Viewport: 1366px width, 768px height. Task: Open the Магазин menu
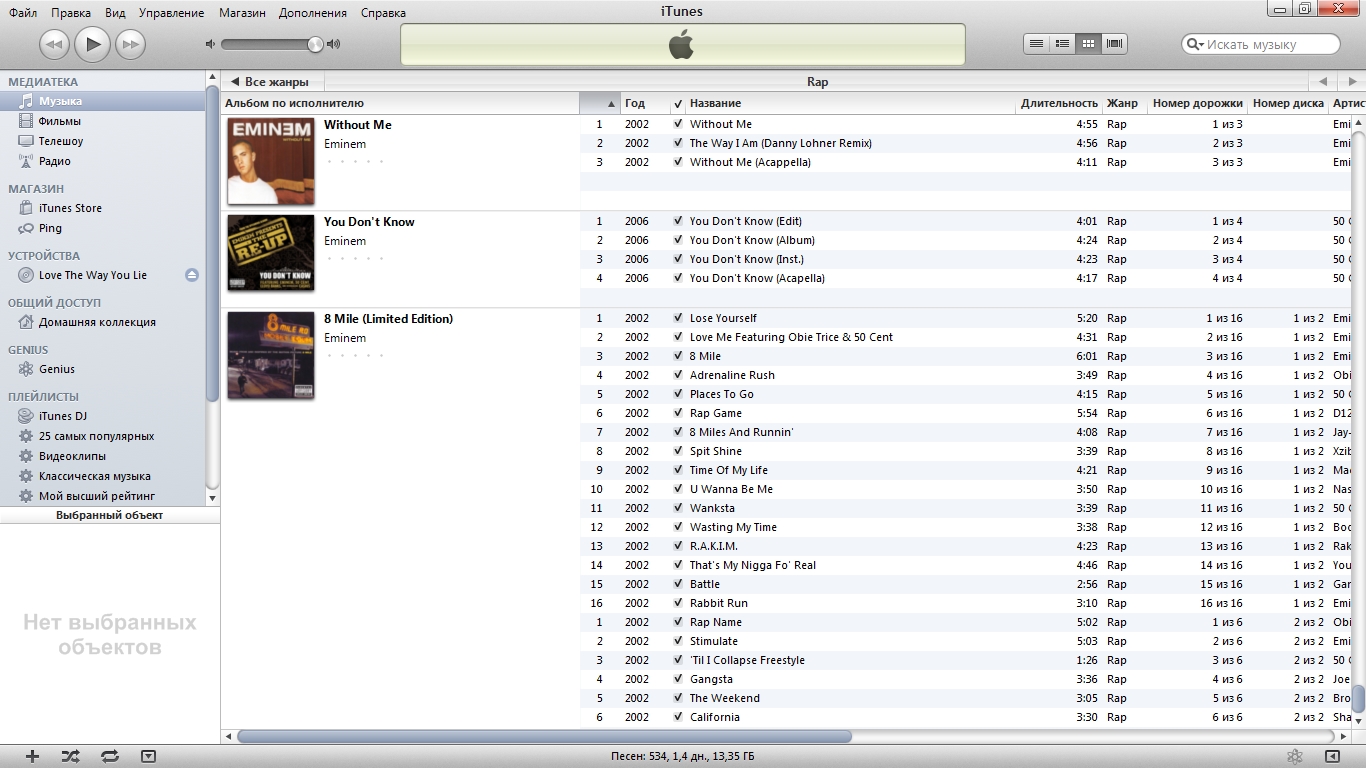(244, 13)
